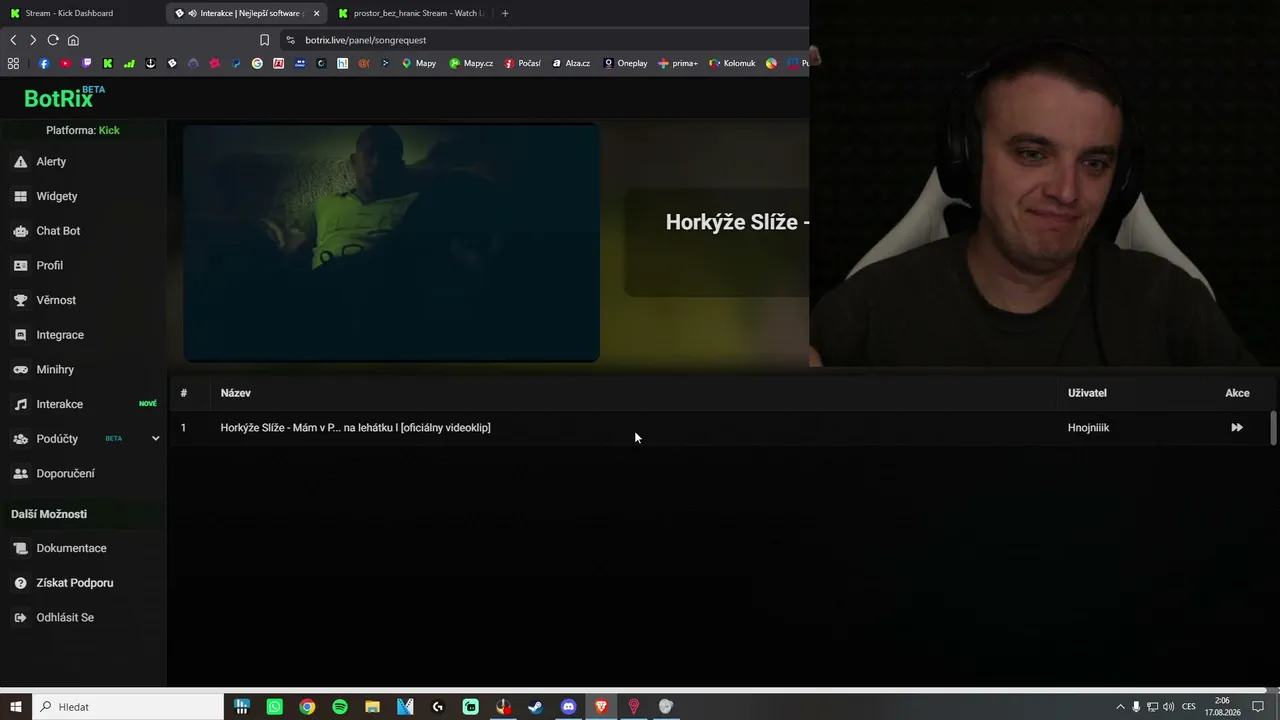Viewport: 1280px width, 720px height.
Task: Bookmark this page with bookmark icon
Action: pos(264,40)
